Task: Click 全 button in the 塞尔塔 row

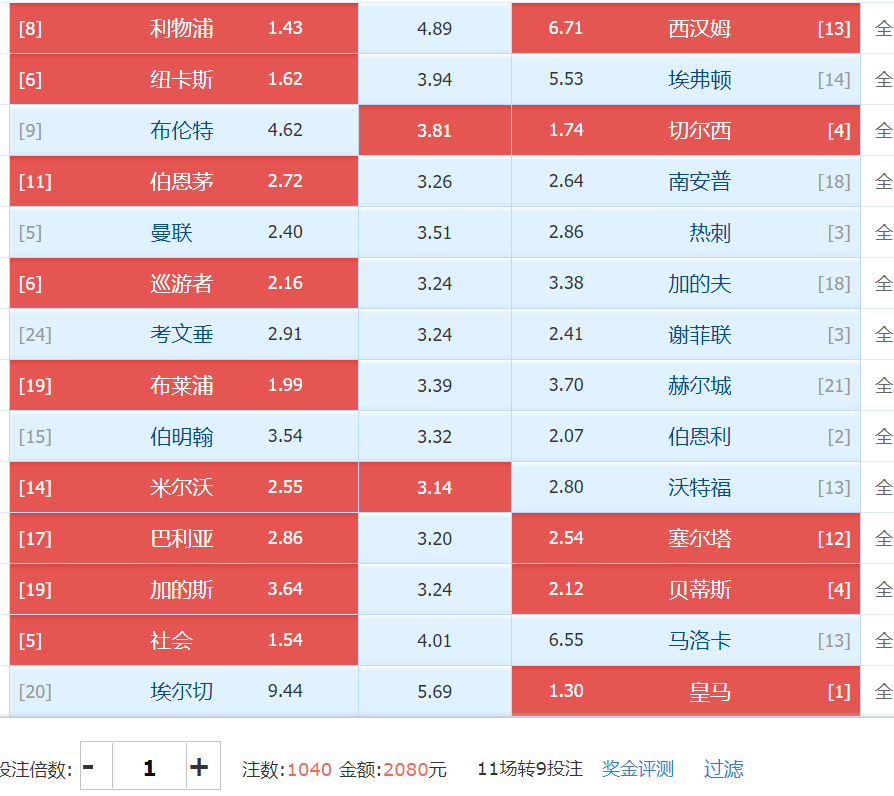Action: click(883, 538)
